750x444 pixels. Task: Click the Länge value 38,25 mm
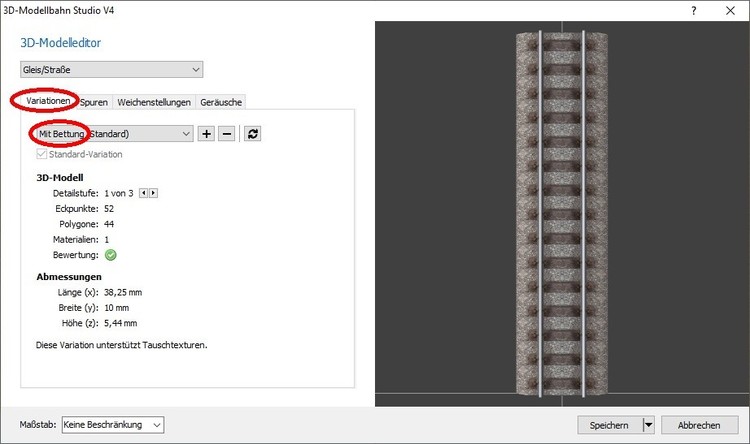[123, 292]
